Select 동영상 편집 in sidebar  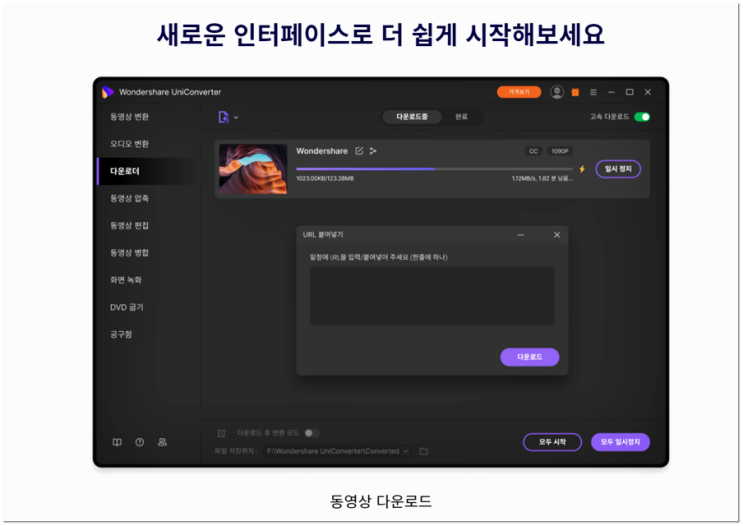point(129,226)
